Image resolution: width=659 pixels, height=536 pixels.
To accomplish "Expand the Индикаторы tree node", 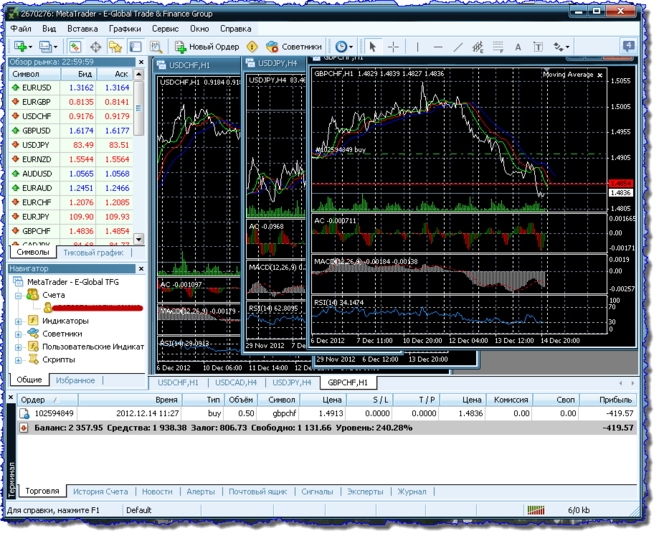I will click(18, 322).
